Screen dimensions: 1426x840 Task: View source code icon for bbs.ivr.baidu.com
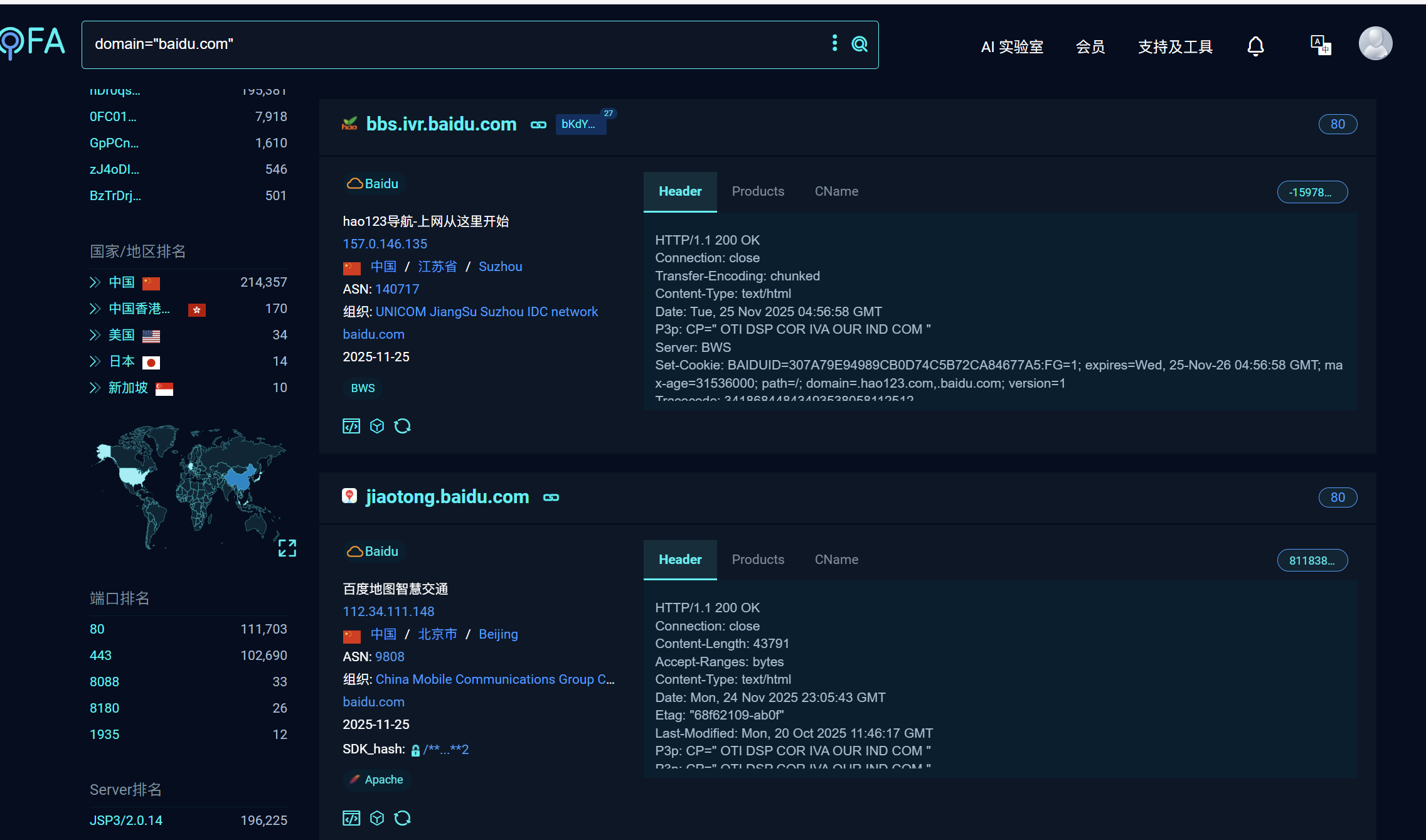[x=351, y=427]
